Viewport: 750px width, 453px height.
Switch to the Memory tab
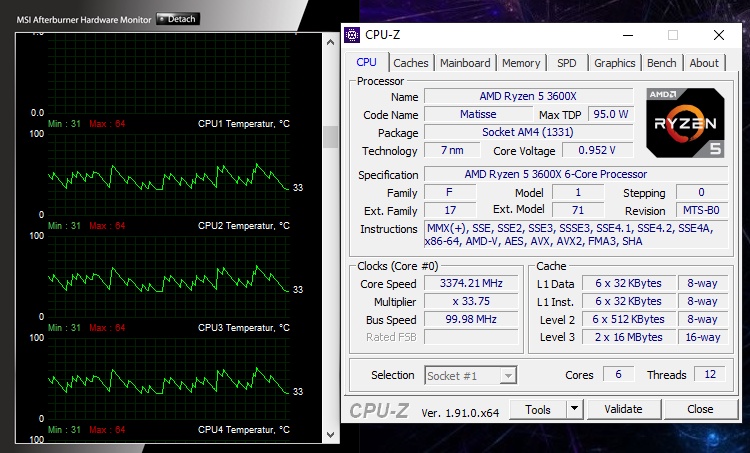[x=521, y=63]
